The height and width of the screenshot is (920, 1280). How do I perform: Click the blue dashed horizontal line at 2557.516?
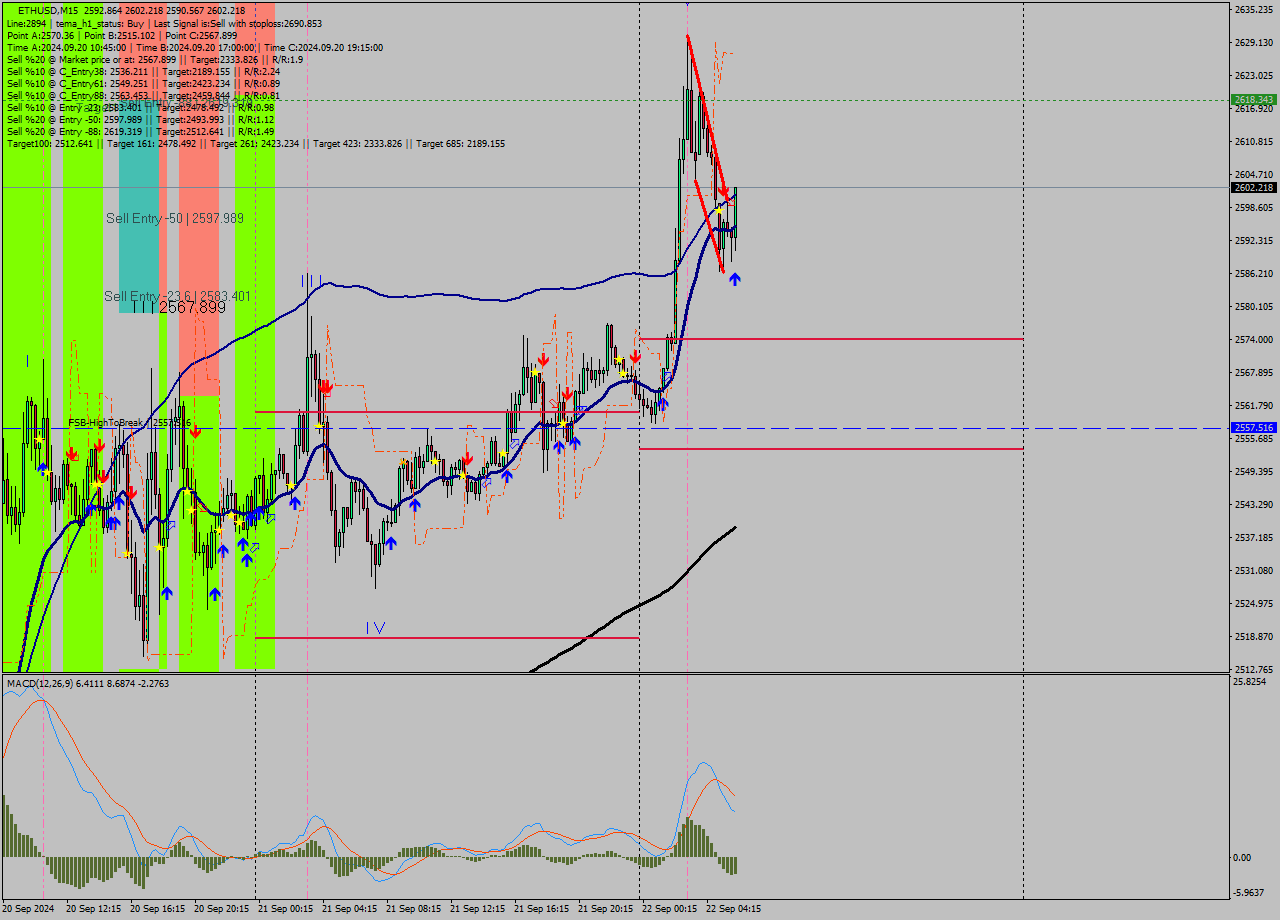coord(900,428)
